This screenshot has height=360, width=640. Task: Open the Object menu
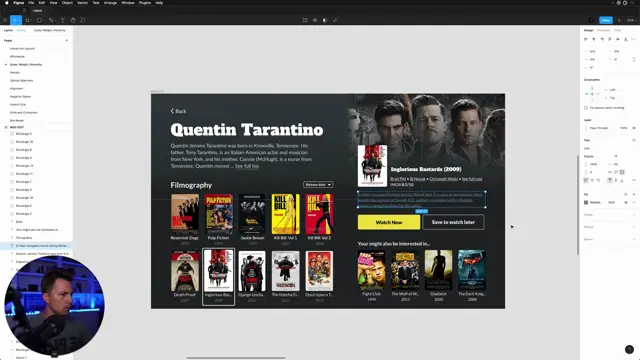(x=67, y=3)
